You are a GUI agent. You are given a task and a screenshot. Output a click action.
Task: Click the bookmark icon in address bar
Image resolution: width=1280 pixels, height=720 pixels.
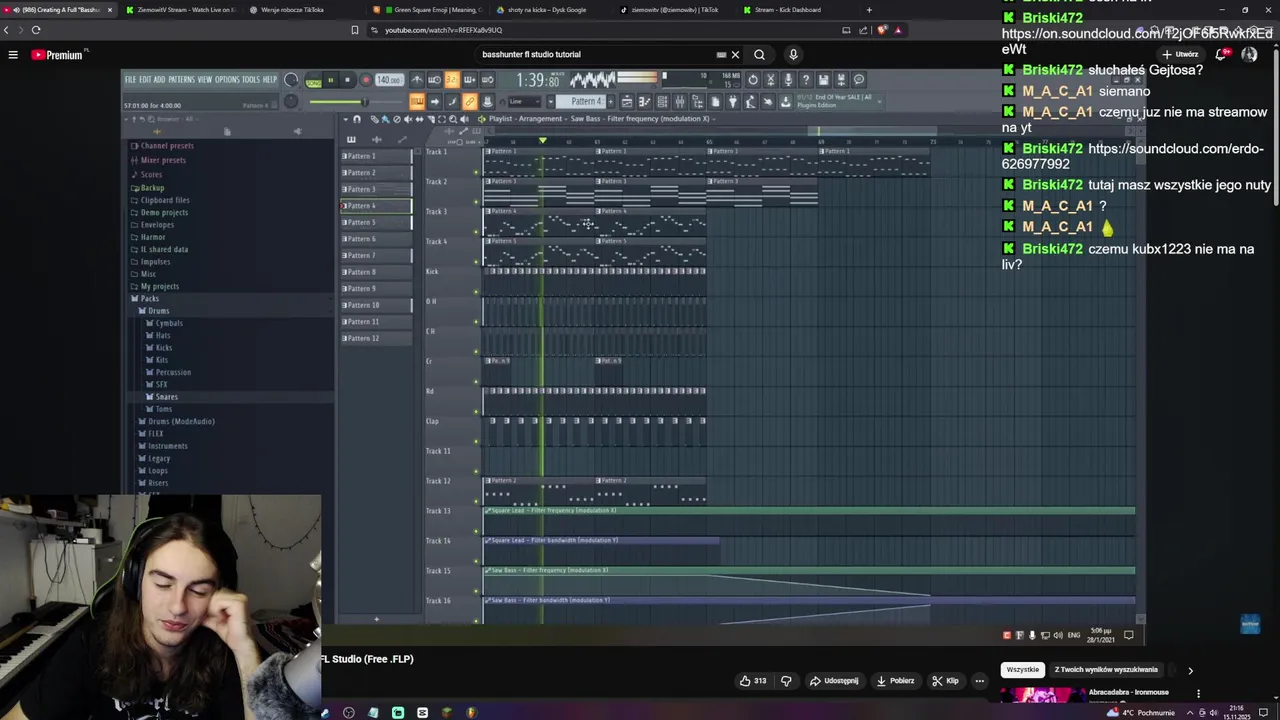(354, 30)
